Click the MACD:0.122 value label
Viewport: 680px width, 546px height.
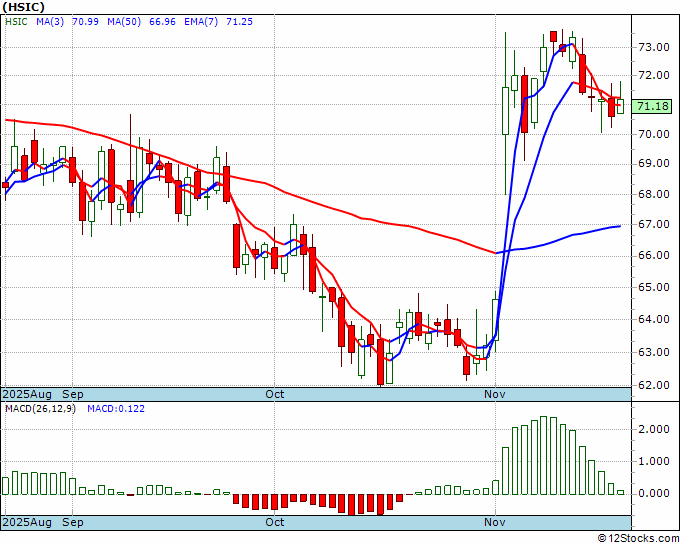tap(116, 409)
